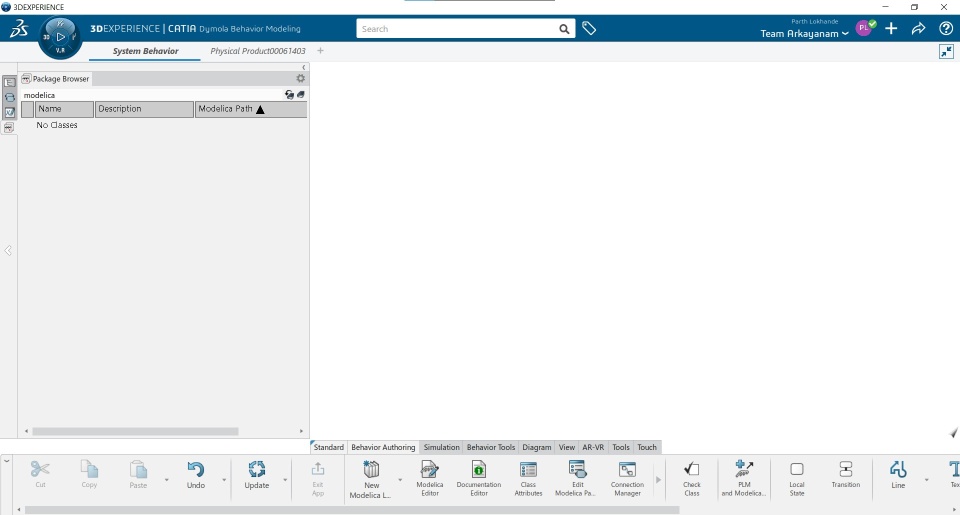Open the Behavior Tools tab

tap(491, 447)
